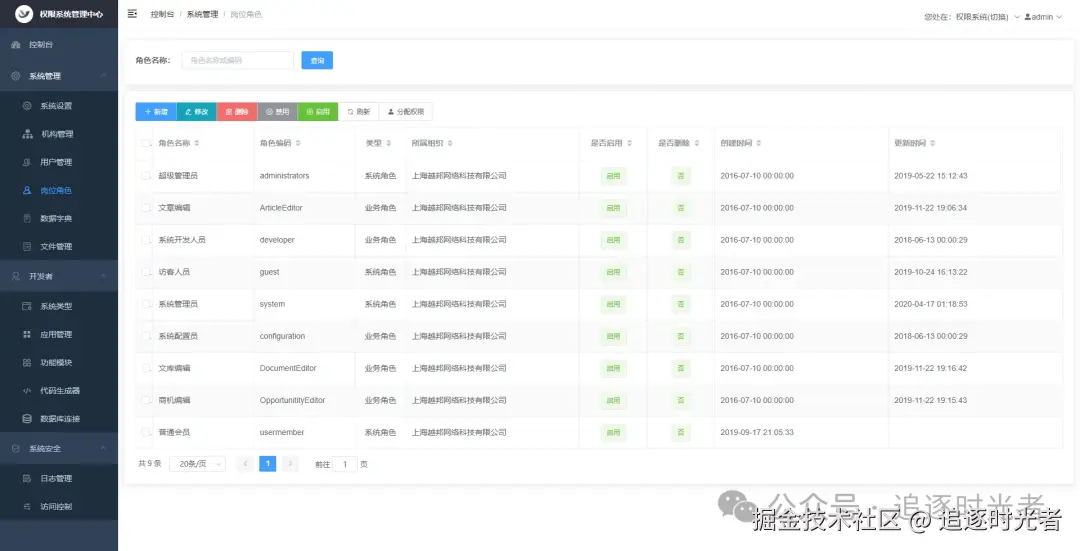Open 日志管理 menu item
1080x551 pixels.
(59, 479)
